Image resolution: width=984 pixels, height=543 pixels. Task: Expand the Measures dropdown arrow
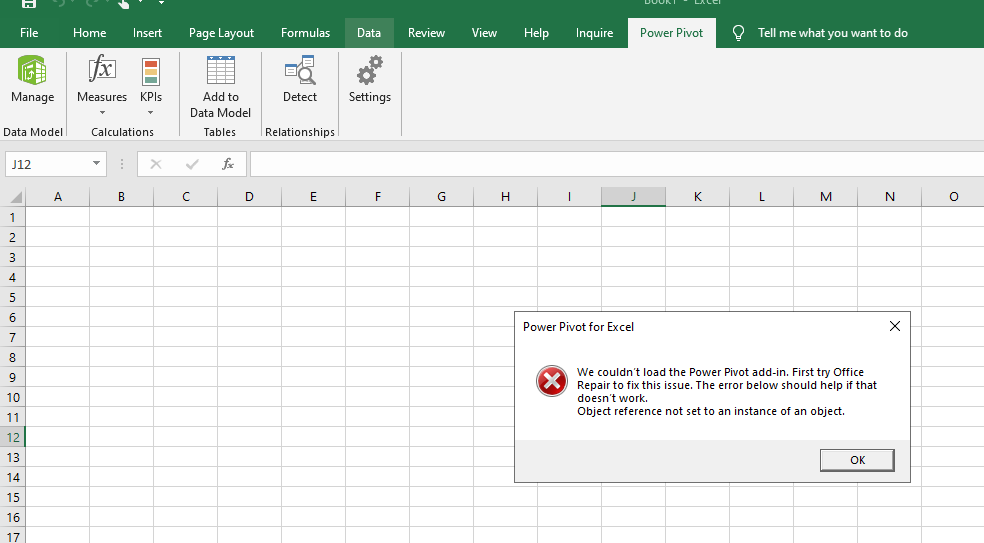coord(102,112)
